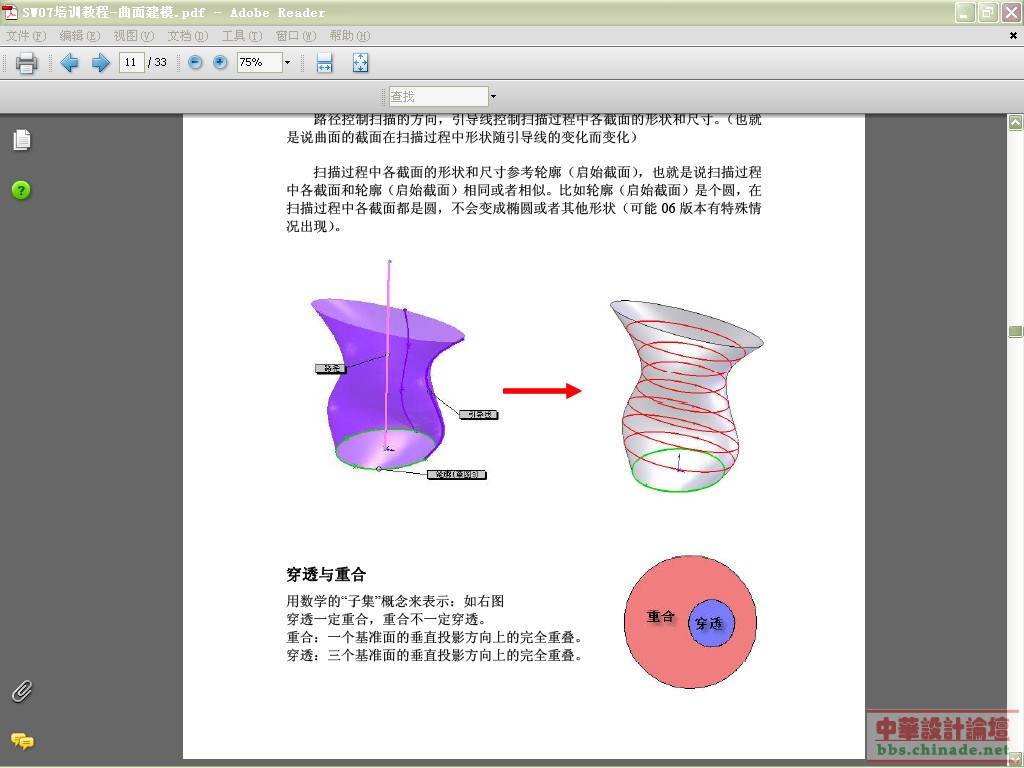Open the 帮助 menu
1024x768 pixels.
[349, 35]
